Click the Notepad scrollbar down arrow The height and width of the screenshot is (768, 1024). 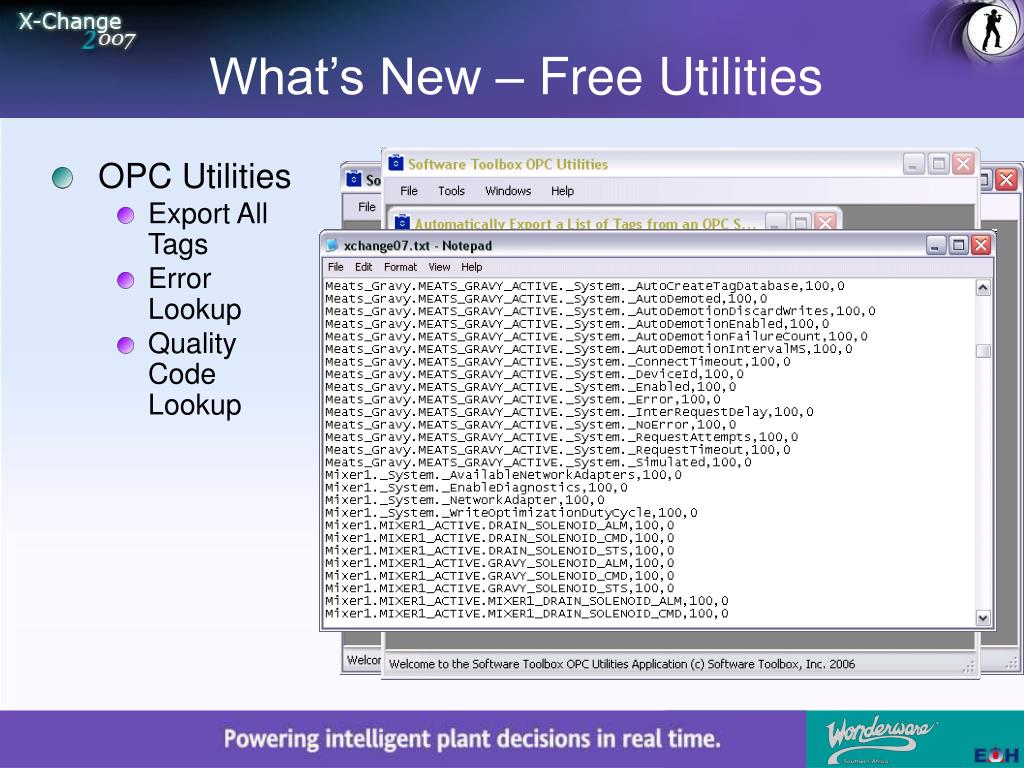[983, 617]
